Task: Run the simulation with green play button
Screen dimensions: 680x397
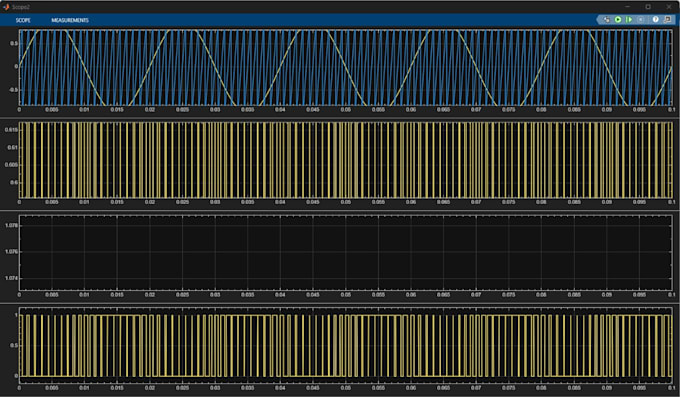Action: (x=618, y=20)
